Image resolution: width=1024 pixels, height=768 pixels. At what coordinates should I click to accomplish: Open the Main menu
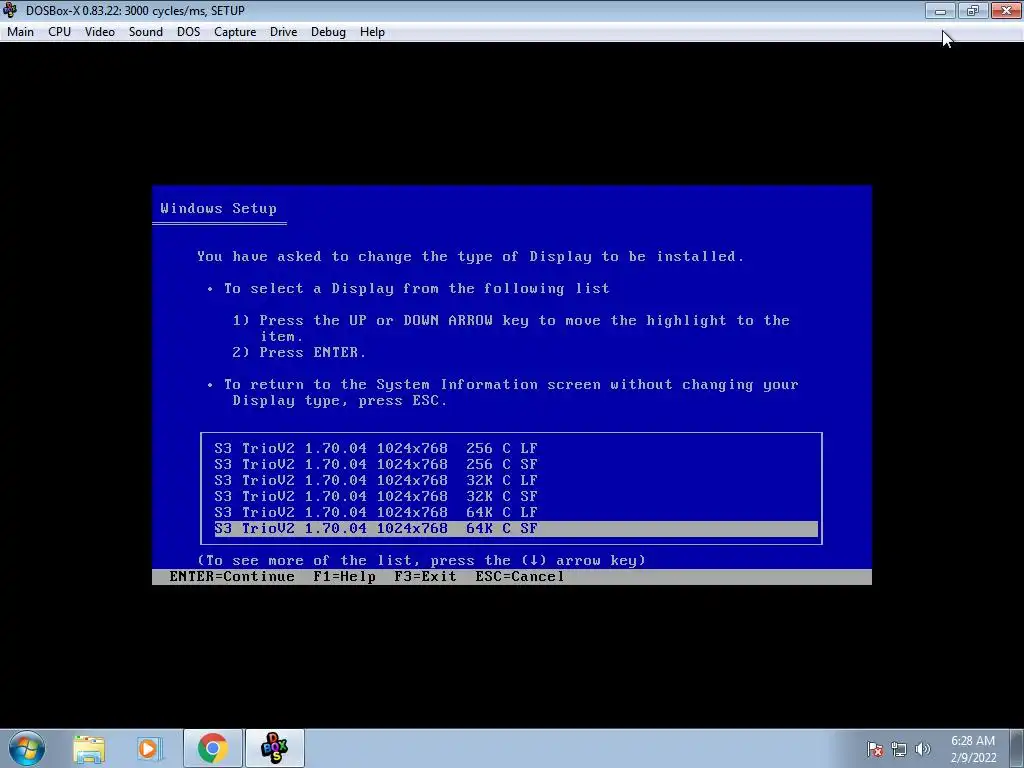(x=20, y=32)
